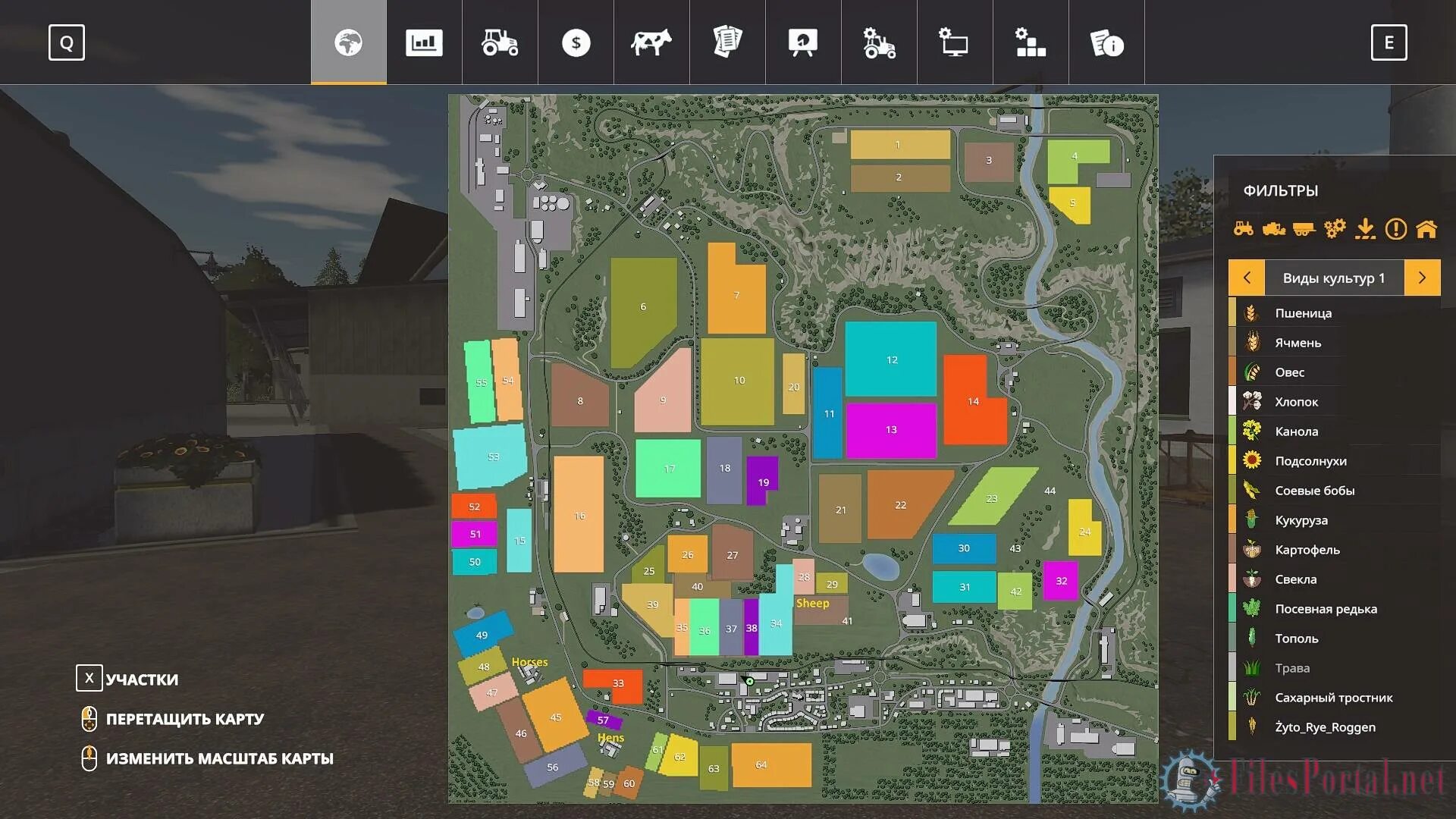
Task: Select Овес in crop list
Action: 1335,372
